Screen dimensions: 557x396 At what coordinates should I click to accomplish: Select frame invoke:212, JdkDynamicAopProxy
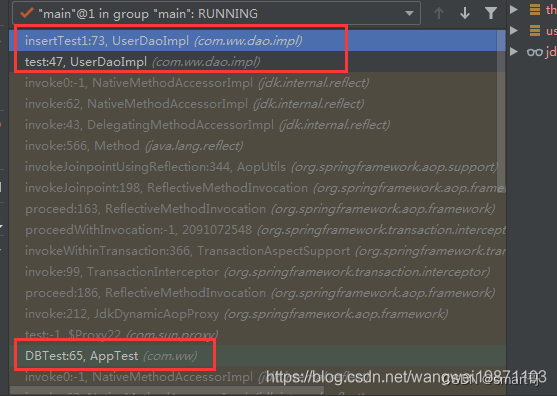(257, 313)
